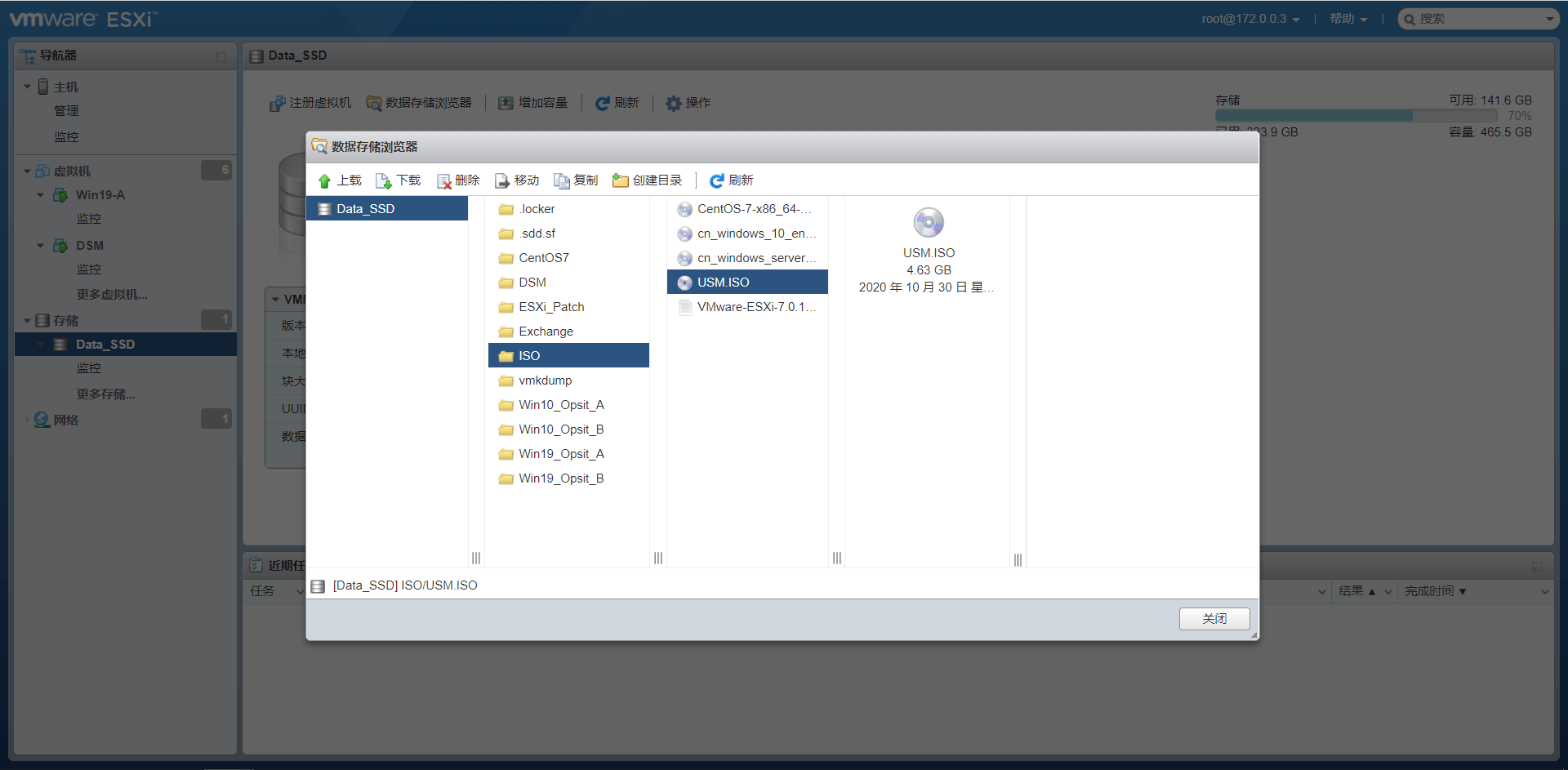Open the ISO folder

(568, 356)
